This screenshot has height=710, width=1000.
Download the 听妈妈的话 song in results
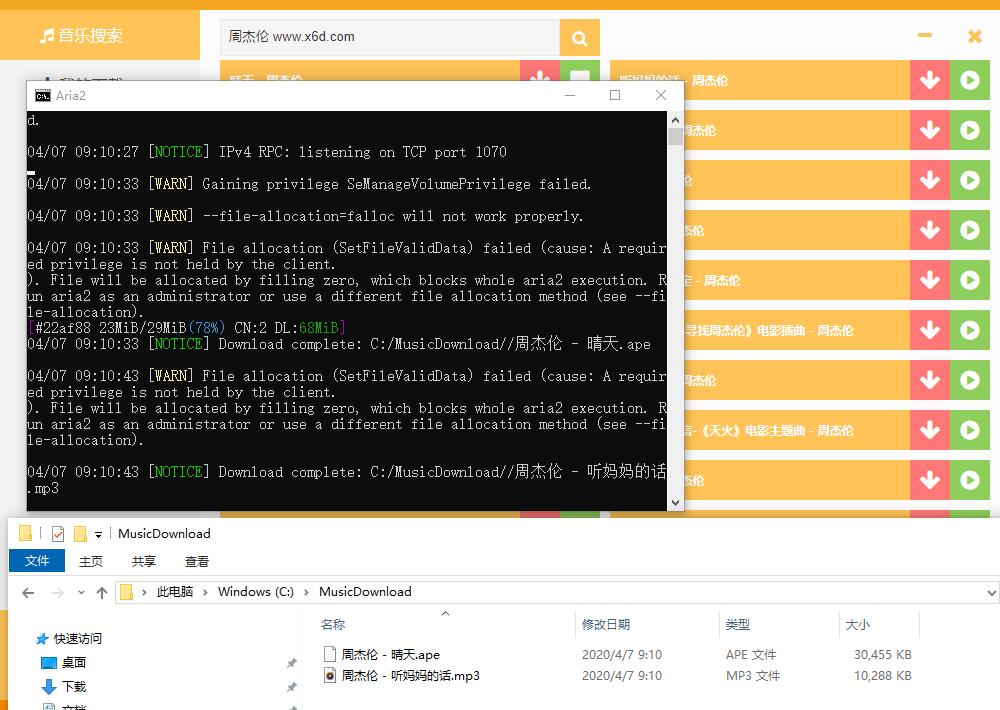[929, 80]
